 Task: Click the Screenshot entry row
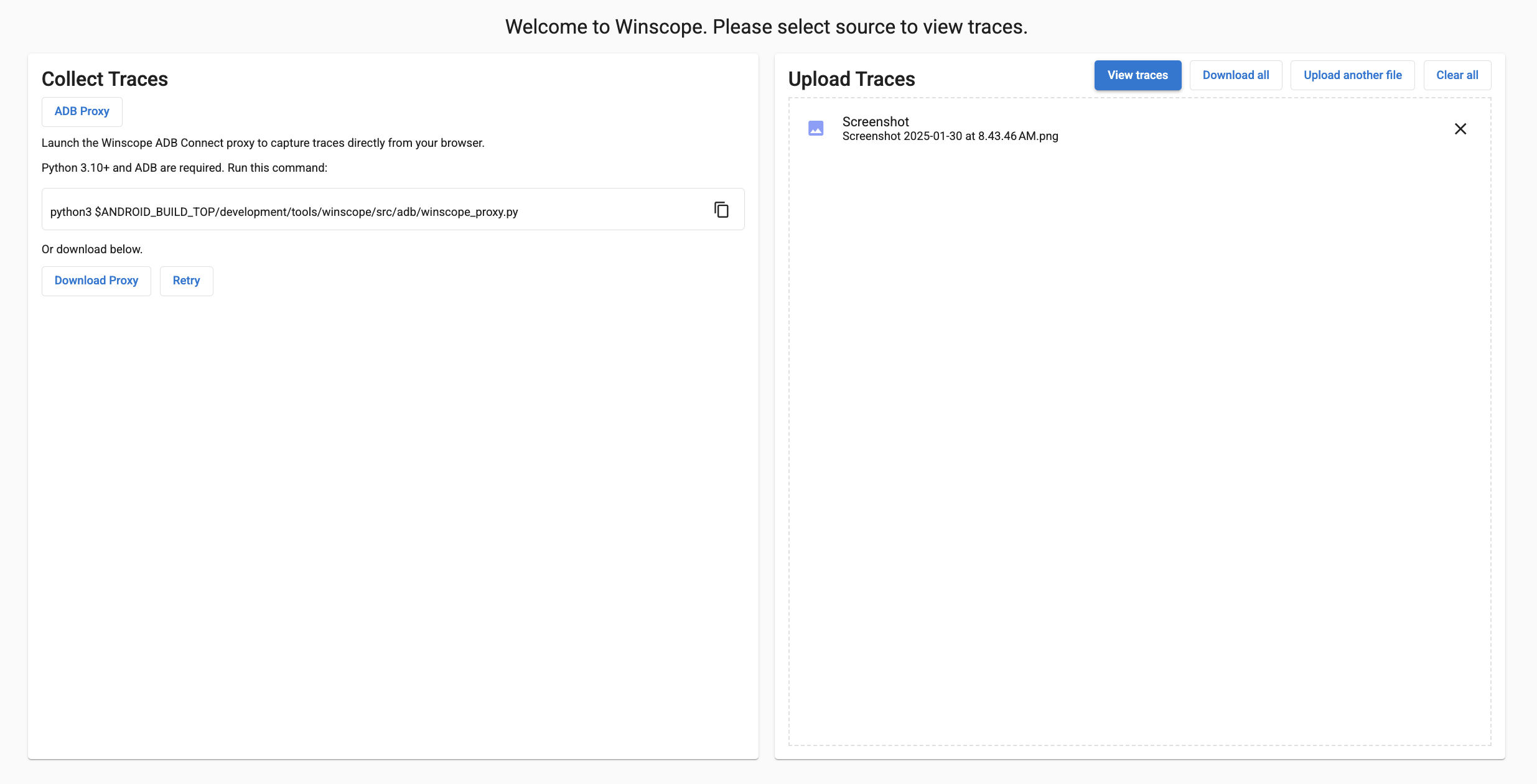pyautogui.click(x=1058, y=128)
